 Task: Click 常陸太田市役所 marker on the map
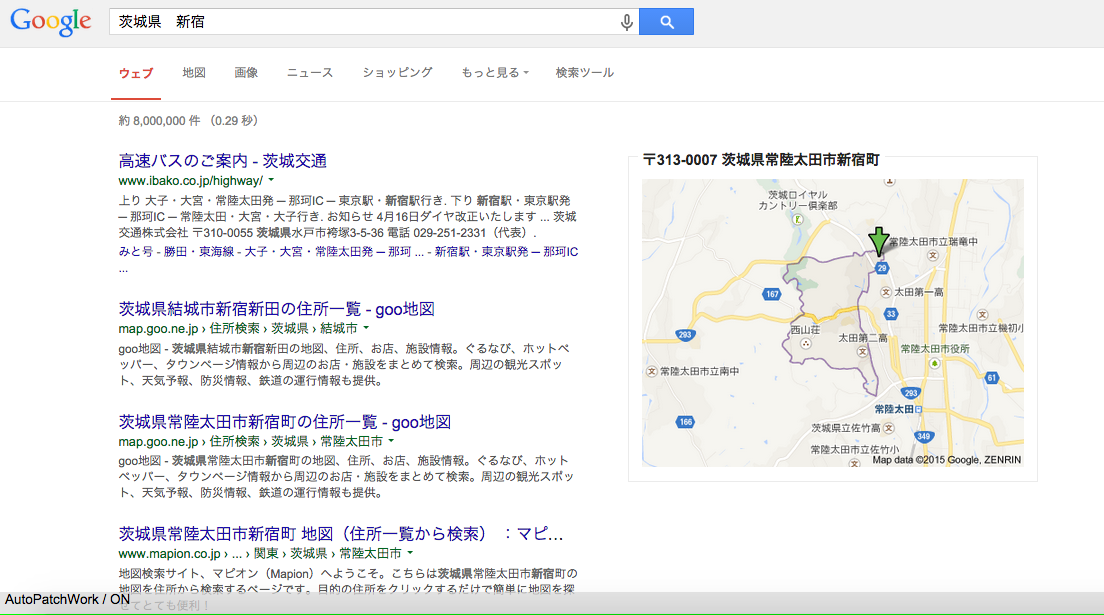(x=934, y=364)
